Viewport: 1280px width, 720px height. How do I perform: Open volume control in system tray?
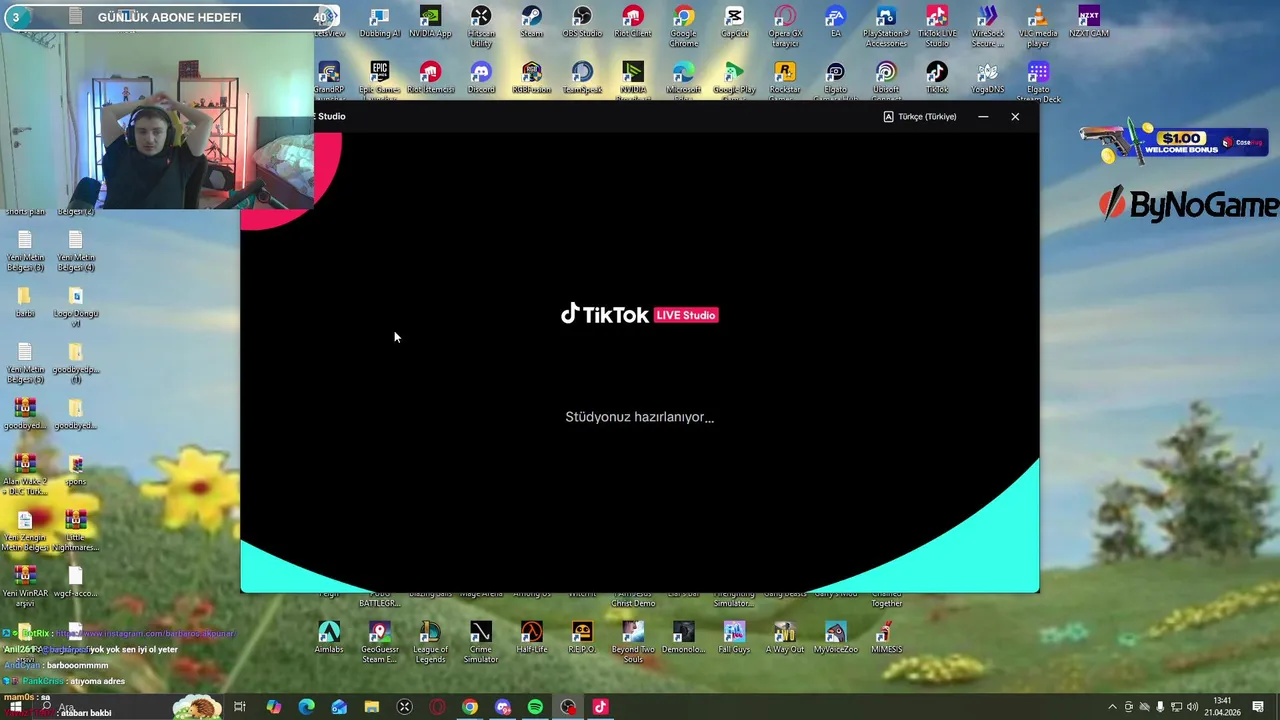[1193, 707]
